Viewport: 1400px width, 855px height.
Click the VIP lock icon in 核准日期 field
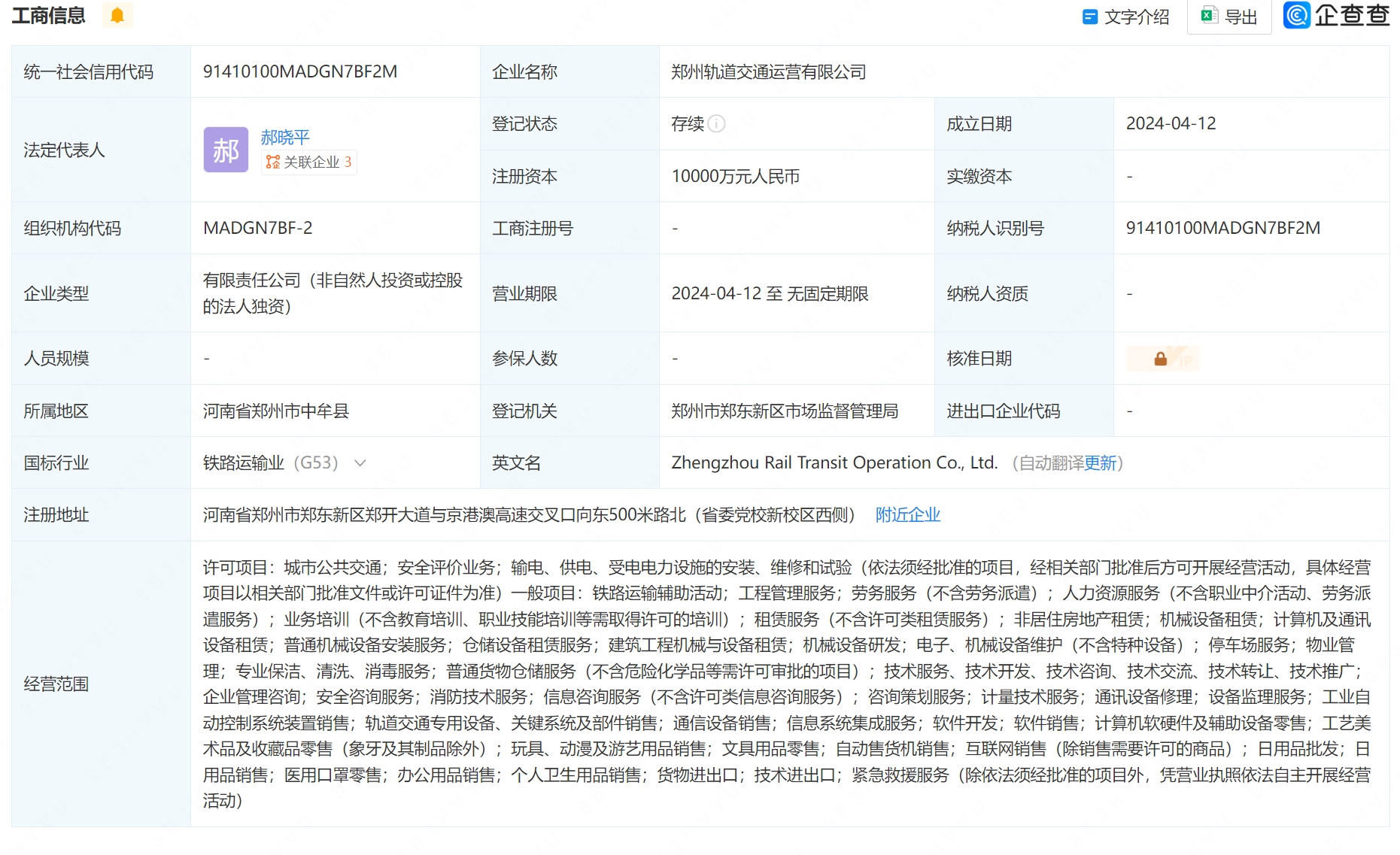click(x=1162, y=358)
